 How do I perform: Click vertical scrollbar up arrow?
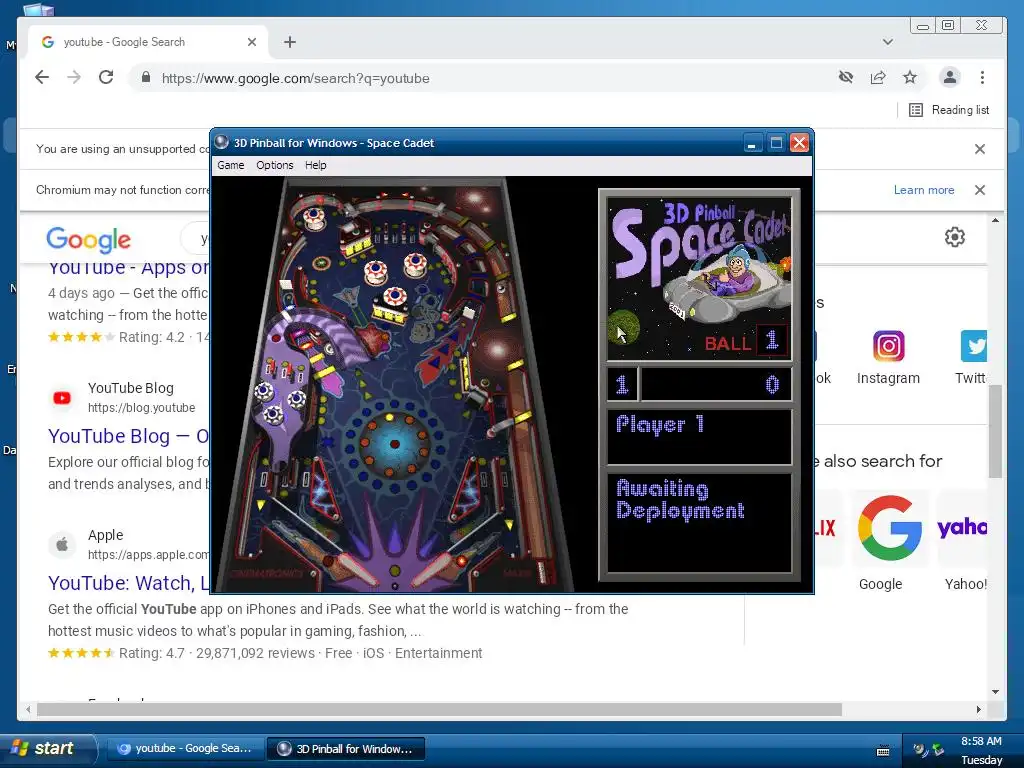[x=995, y=221]
